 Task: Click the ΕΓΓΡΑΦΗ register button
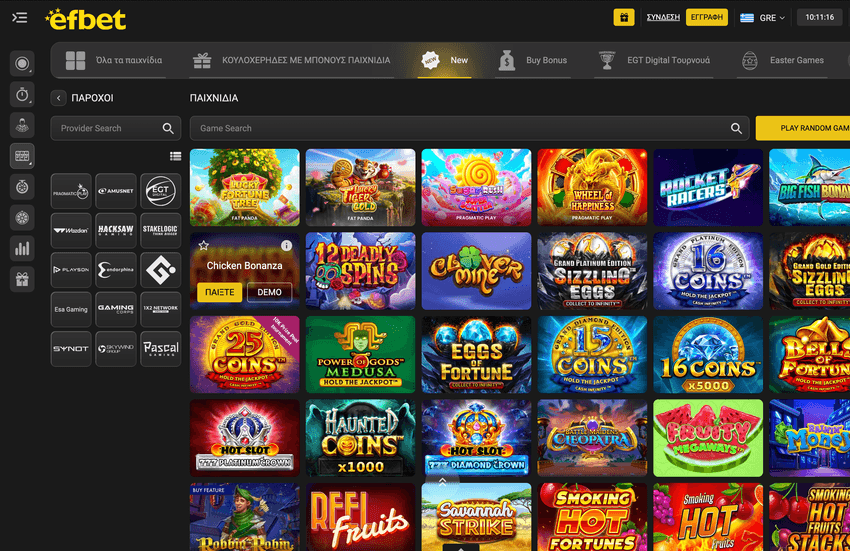[x=707, y=17]
